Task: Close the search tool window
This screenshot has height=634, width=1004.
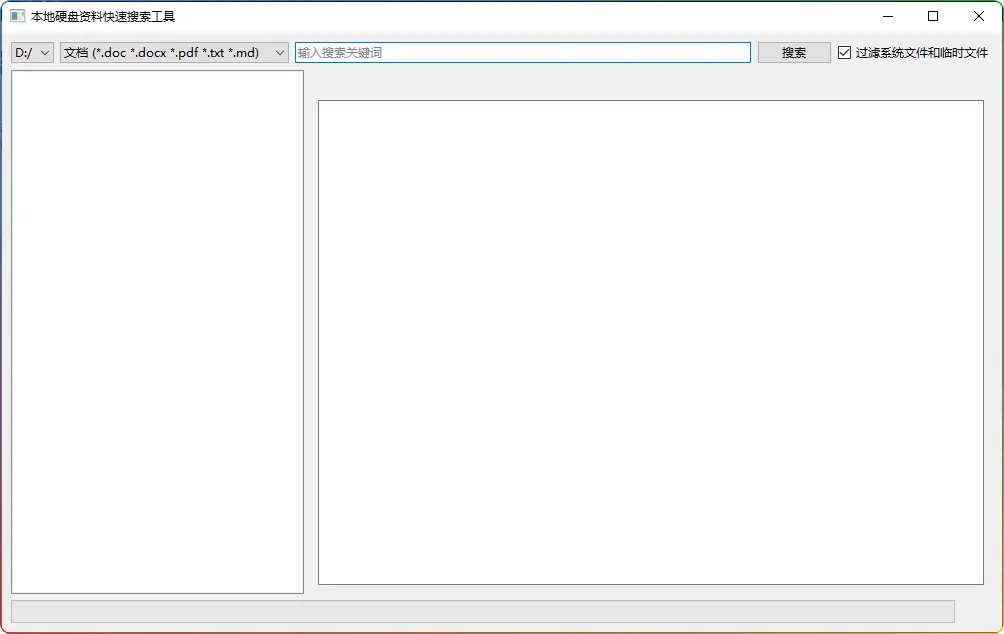Action: (x=979, y=16)
